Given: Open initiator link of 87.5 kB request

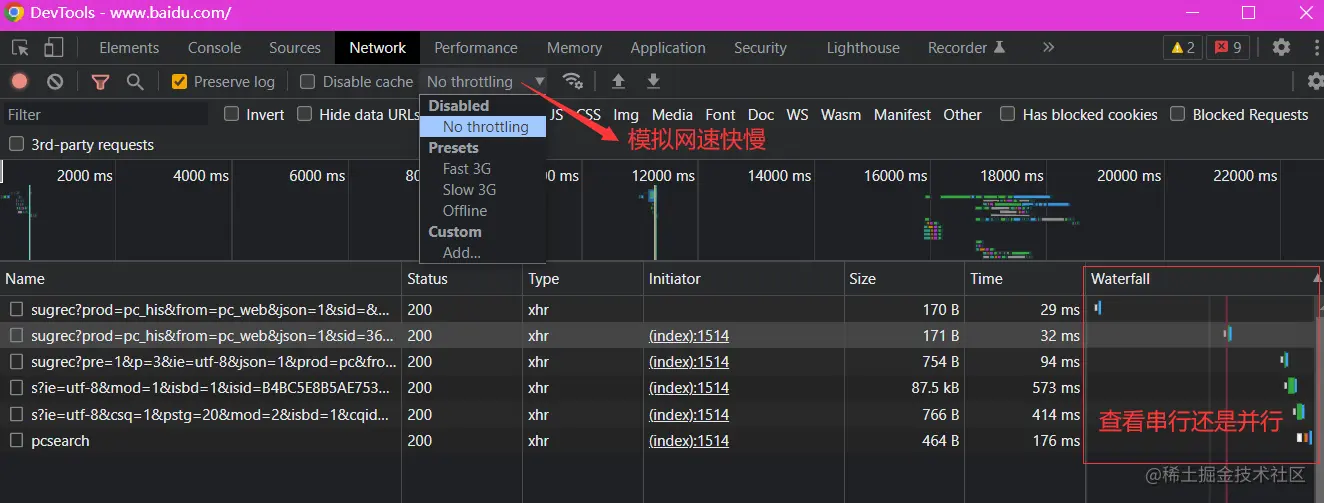Looking at the screenshot, I should click(x=689, y=388).
